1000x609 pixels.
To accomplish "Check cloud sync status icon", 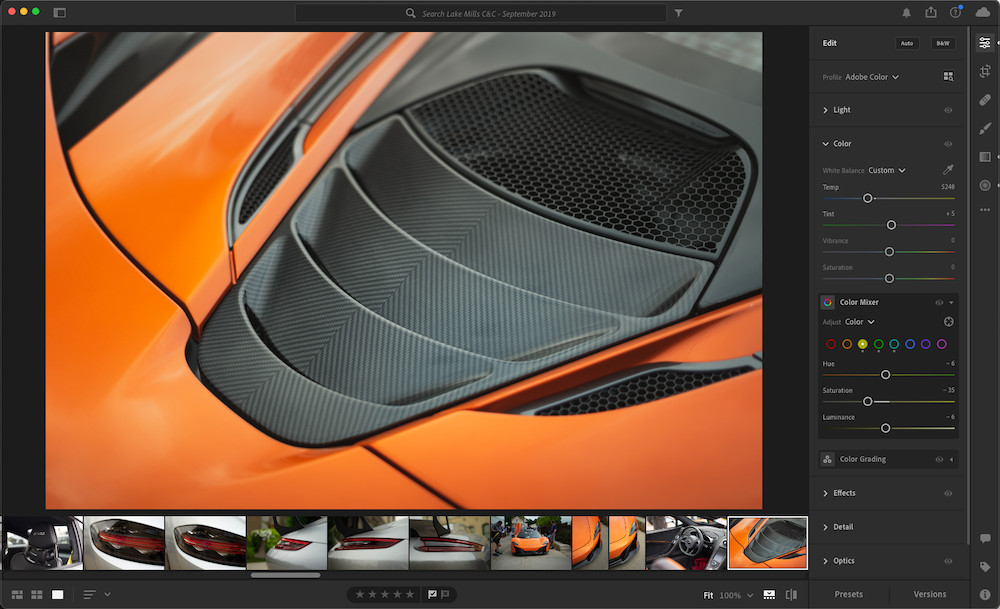I will [x=982, y=12].
